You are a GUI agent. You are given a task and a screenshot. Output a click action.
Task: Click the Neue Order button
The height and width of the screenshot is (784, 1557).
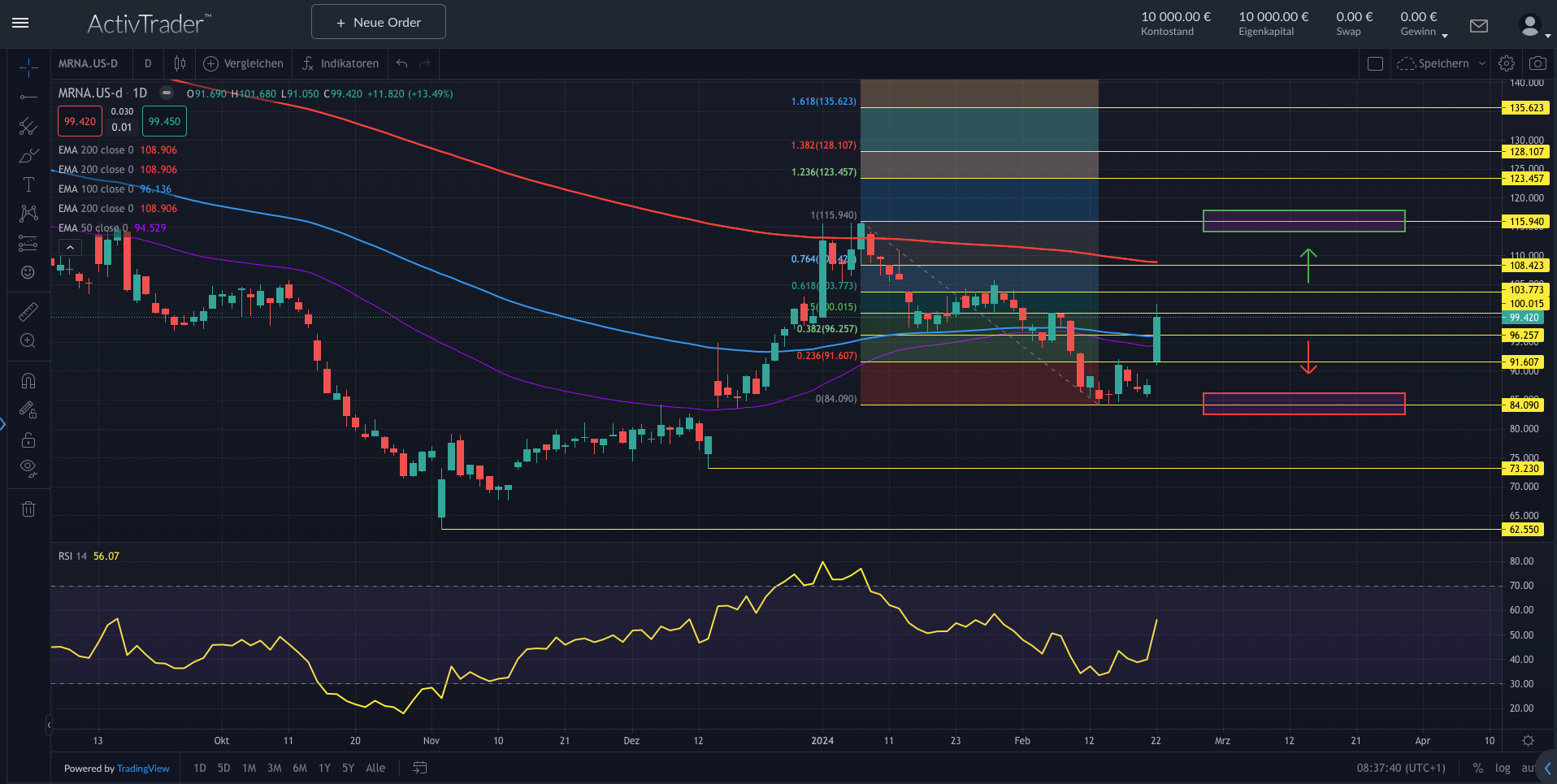tap(379, 22)
